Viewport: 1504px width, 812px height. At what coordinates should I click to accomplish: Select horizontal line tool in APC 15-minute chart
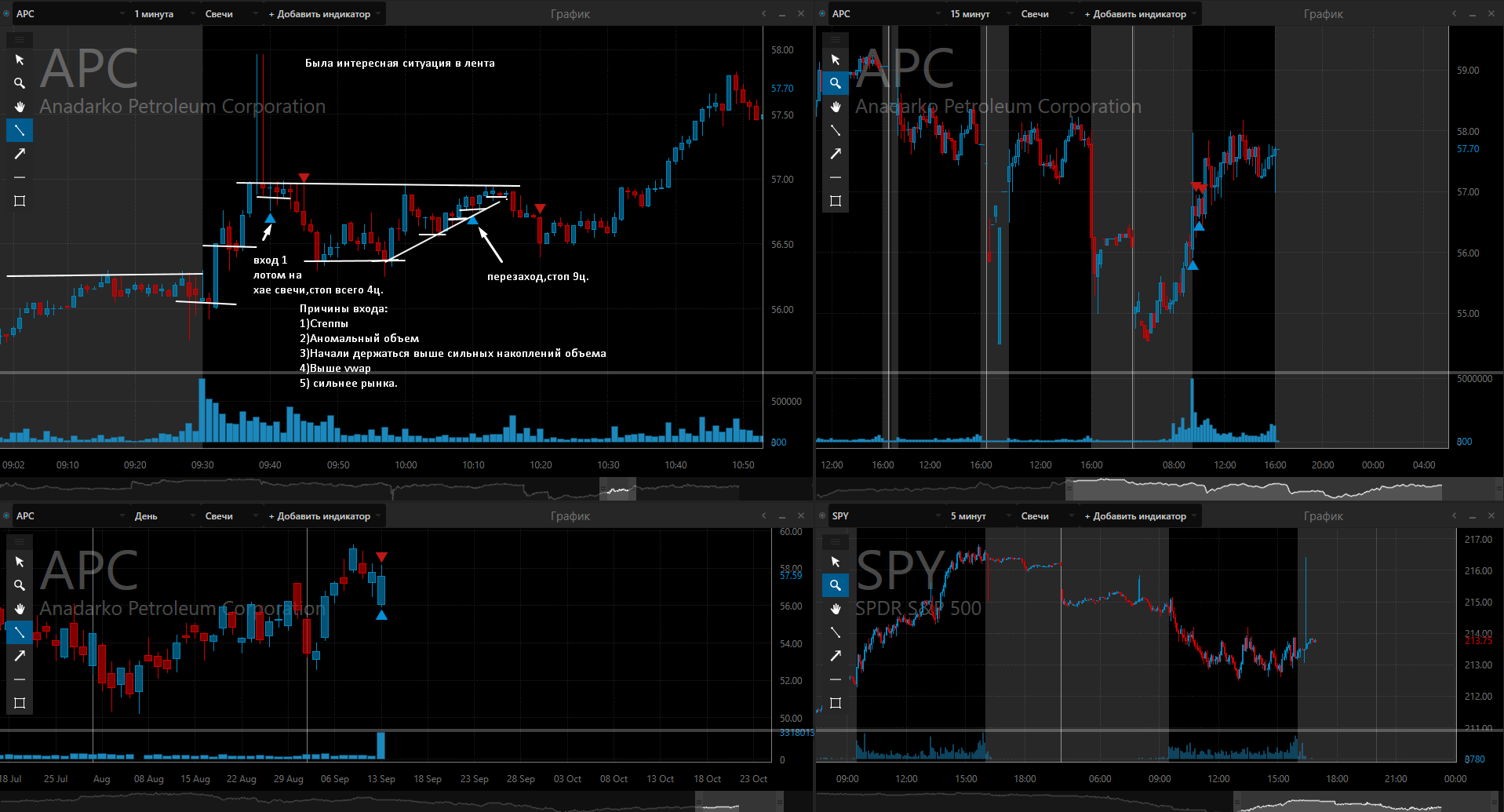(x=836, y=177)
